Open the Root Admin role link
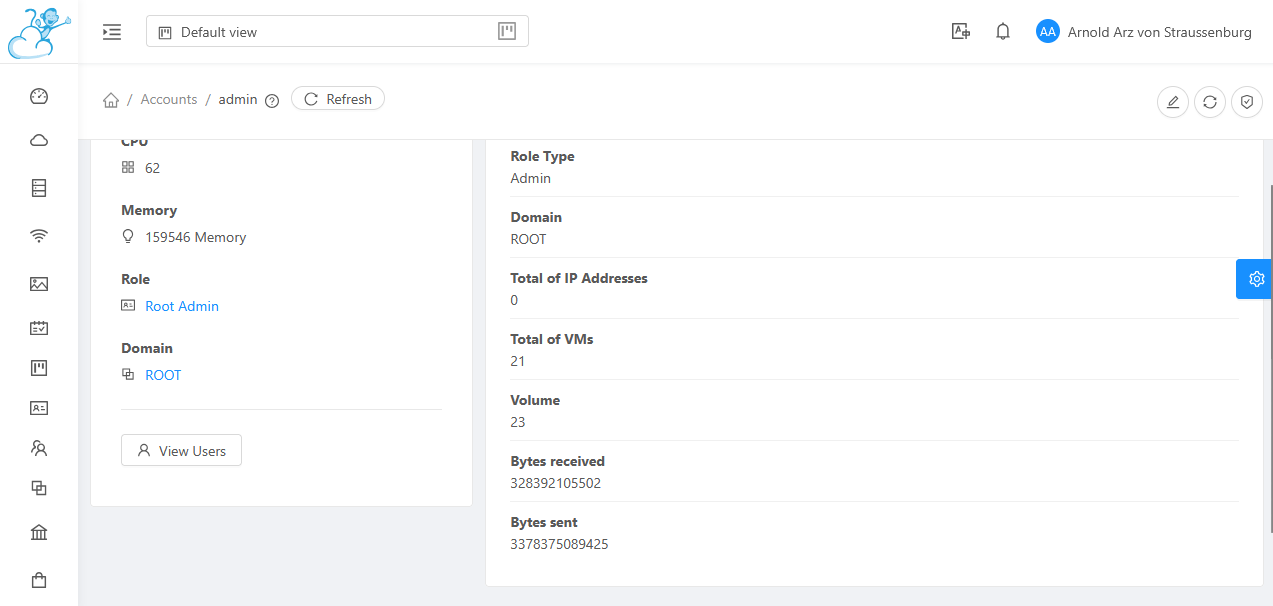Viewport: 1273px width, 606px height. [181, 305]
